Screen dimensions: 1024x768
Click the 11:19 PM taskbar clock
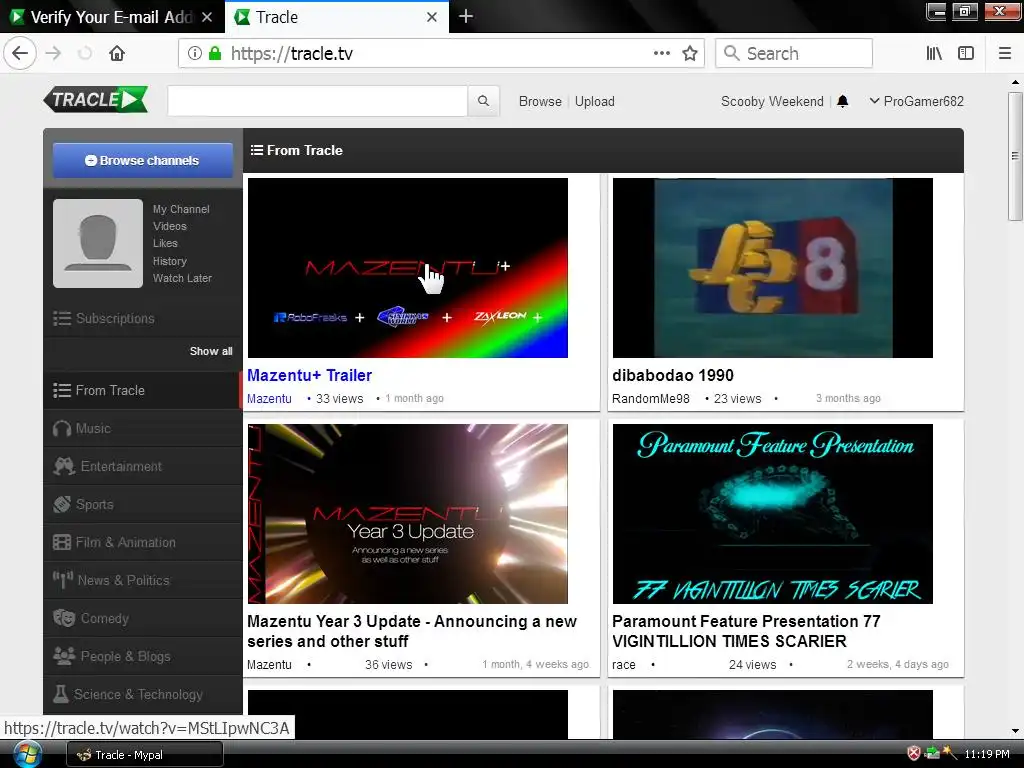point(987,754)
